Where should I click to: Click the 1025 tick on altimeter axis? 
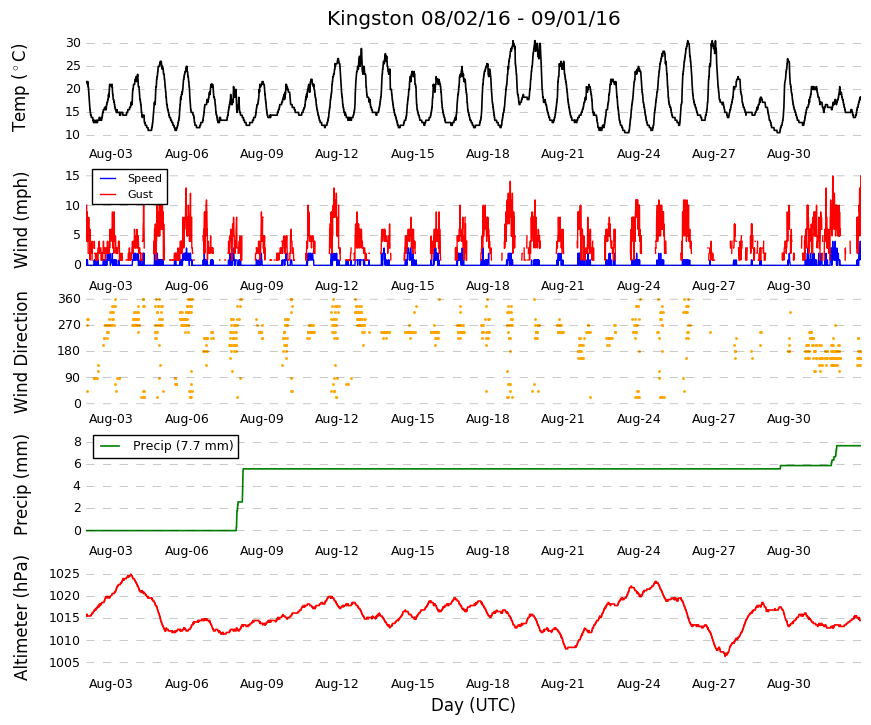[64, 574]
